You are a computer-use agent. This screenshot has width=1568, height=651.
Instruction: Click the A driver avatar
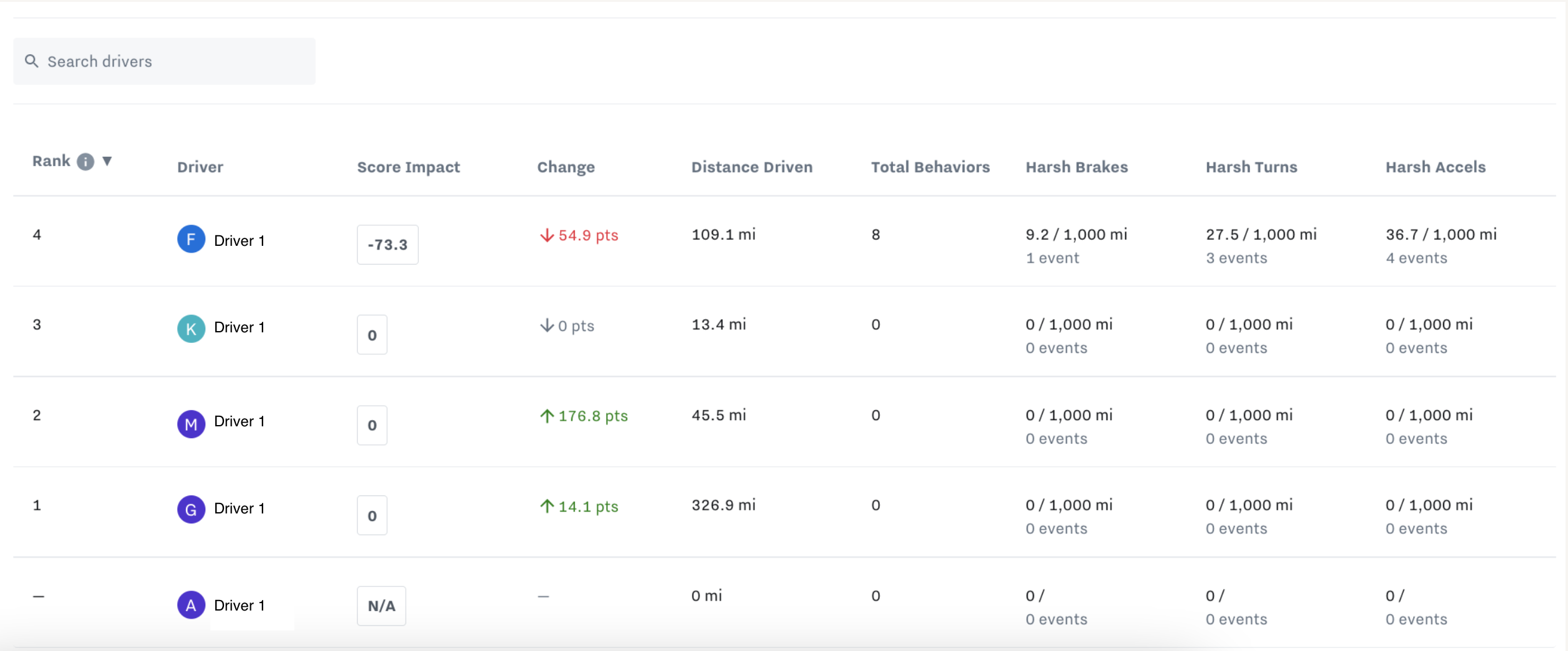(191, 605)
